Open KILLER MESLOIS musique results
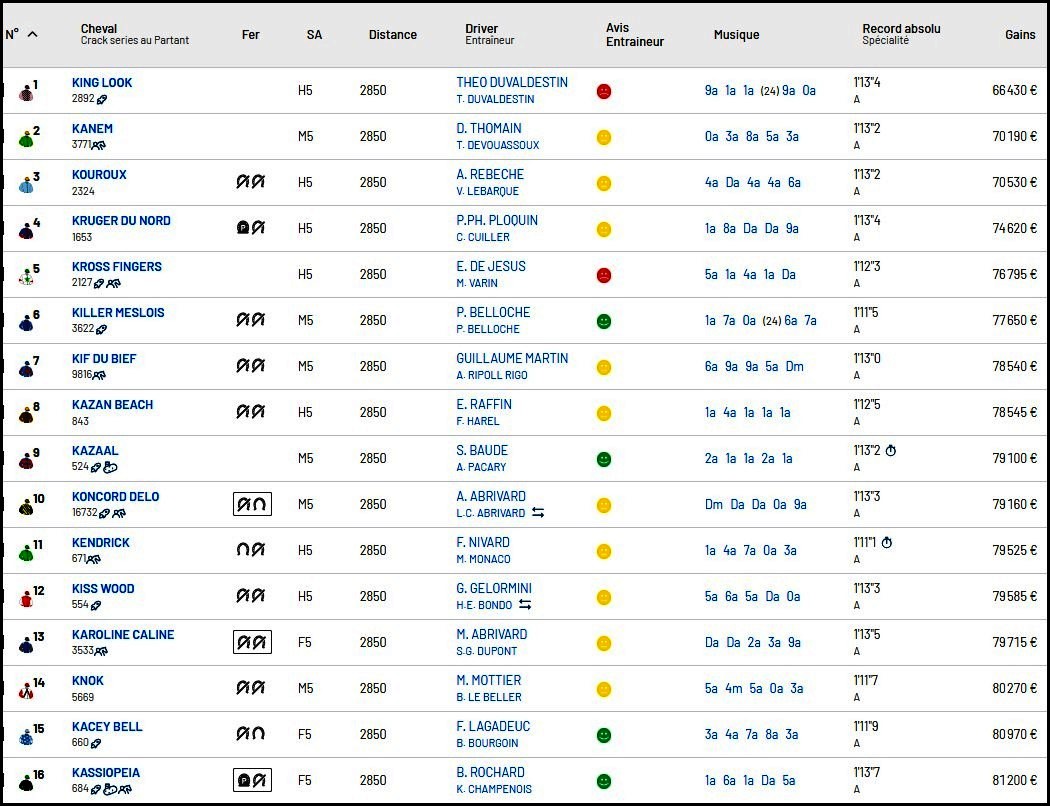 pos(760,321)
